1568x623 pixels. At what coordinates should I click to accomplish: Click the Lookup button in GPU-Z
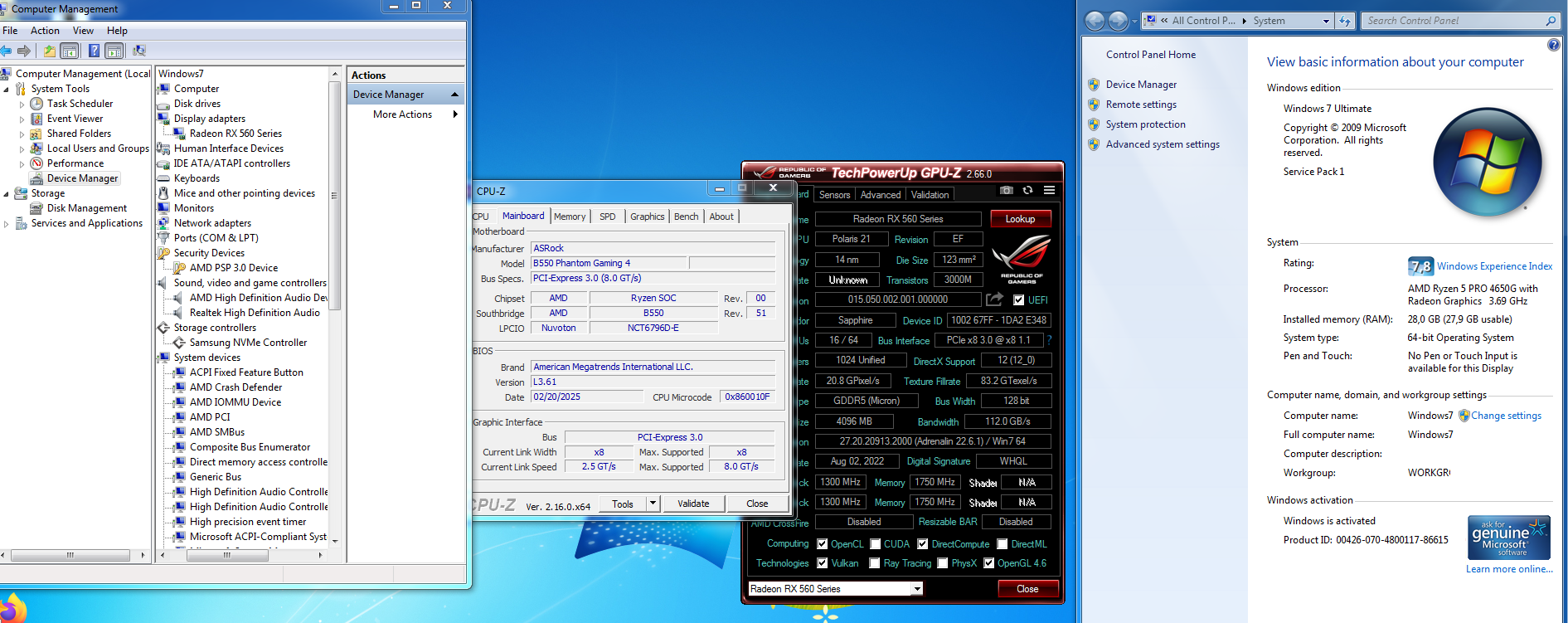(x=1020, y=219)
